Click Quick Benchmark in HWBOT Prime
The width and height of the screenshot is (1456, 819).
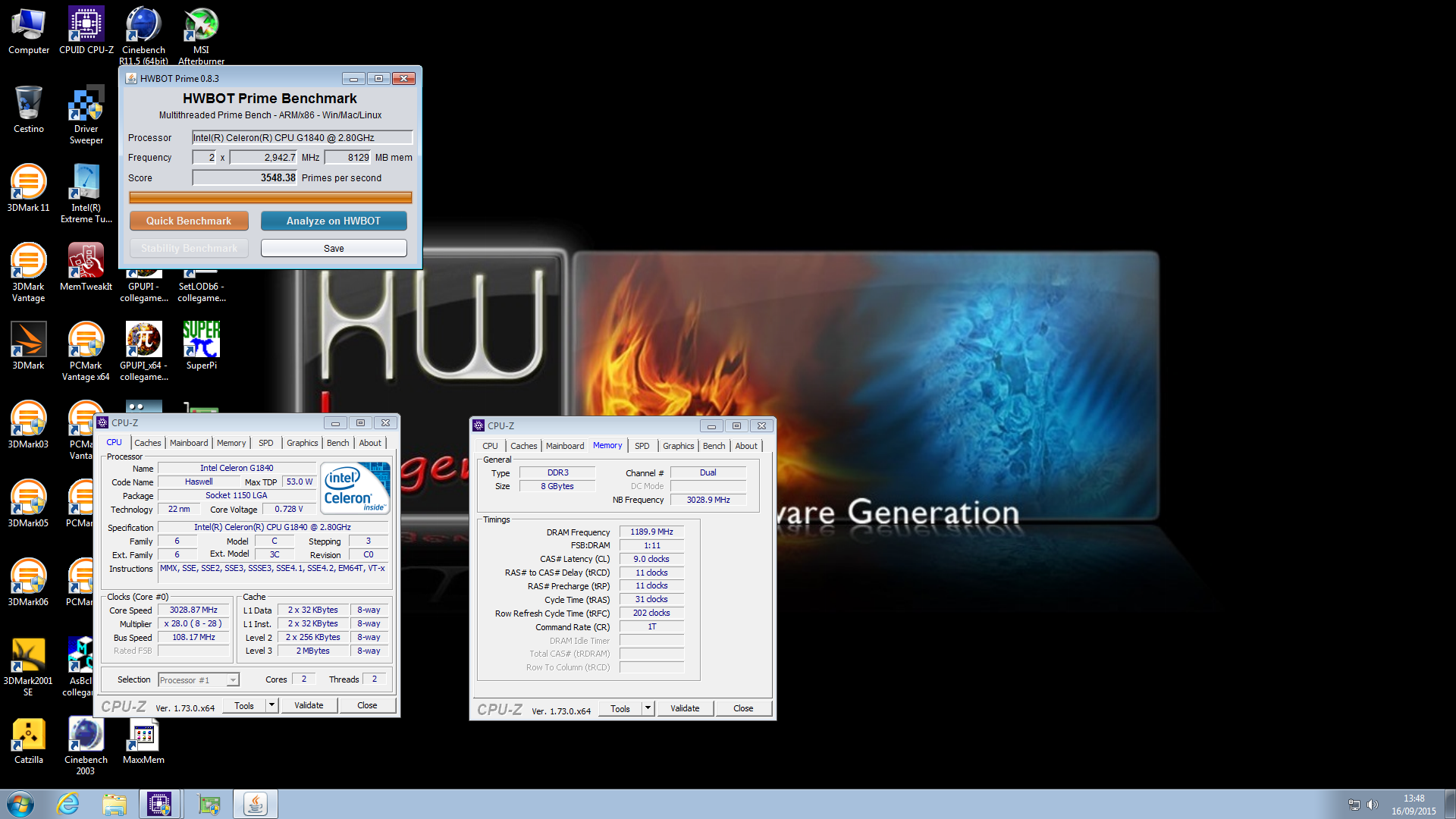[x=189, y=221]
